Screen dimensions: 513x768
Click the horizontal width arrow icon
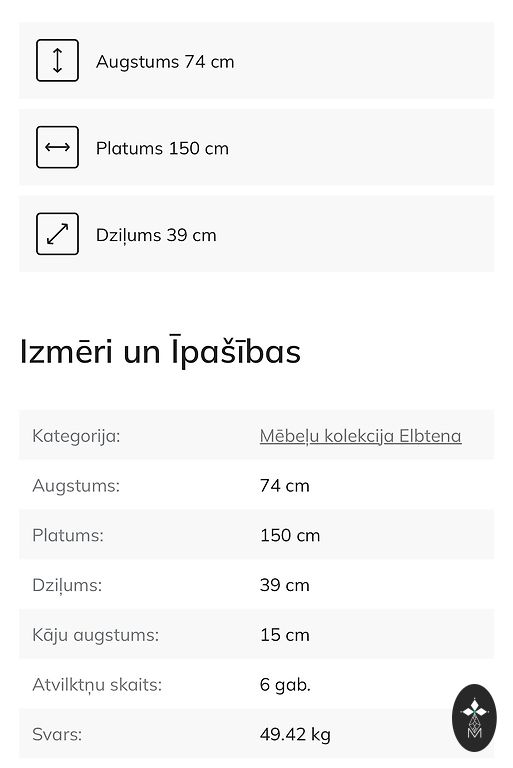point(57,147)
